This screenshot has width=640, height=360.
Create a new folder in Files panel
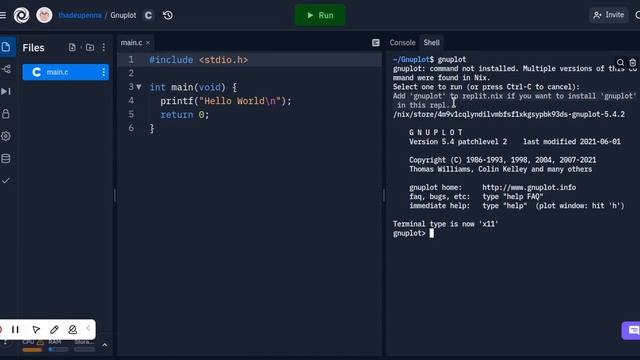tap(90, 47)
